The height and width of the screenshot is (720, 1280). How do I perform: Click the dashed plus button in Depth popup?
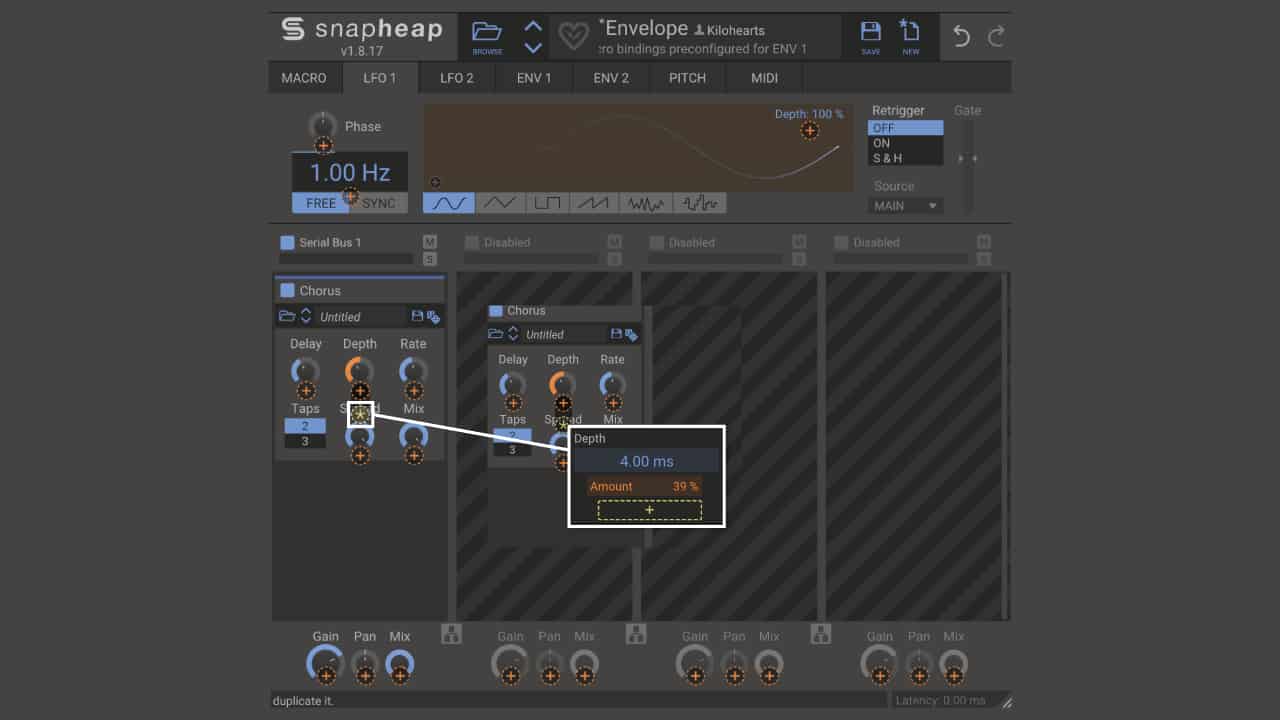coord(649,509)
